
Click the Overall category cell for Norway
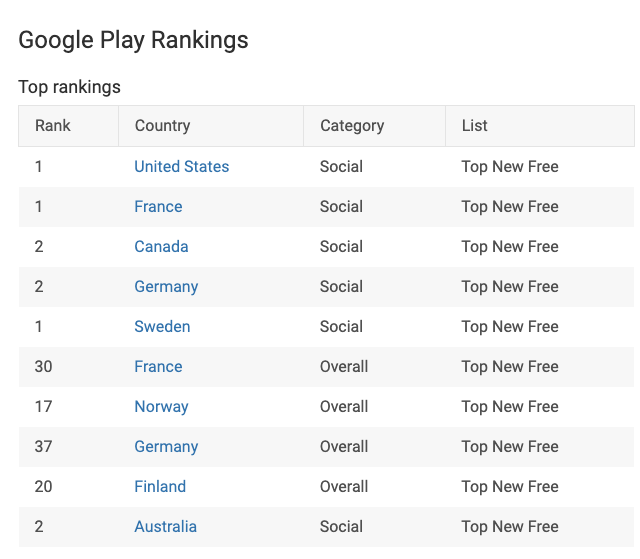(x=344, y=407)
